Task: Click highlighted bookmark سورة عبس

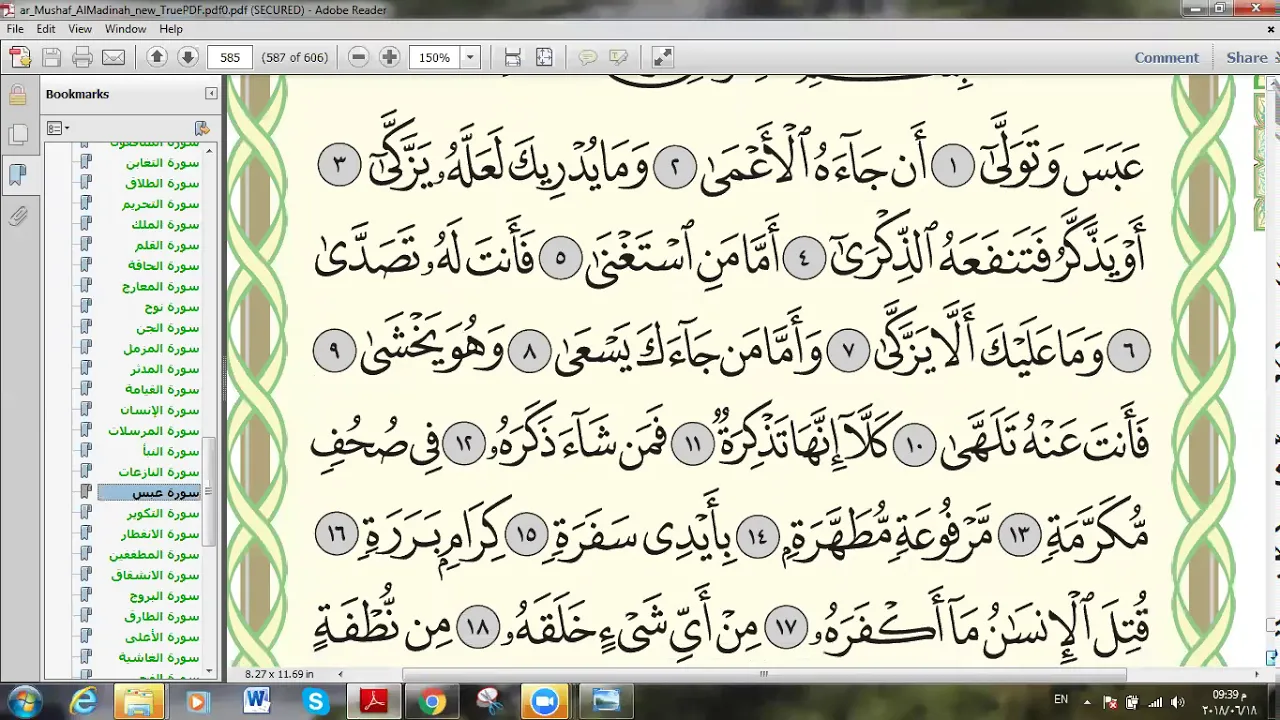Action: (150, 493)
